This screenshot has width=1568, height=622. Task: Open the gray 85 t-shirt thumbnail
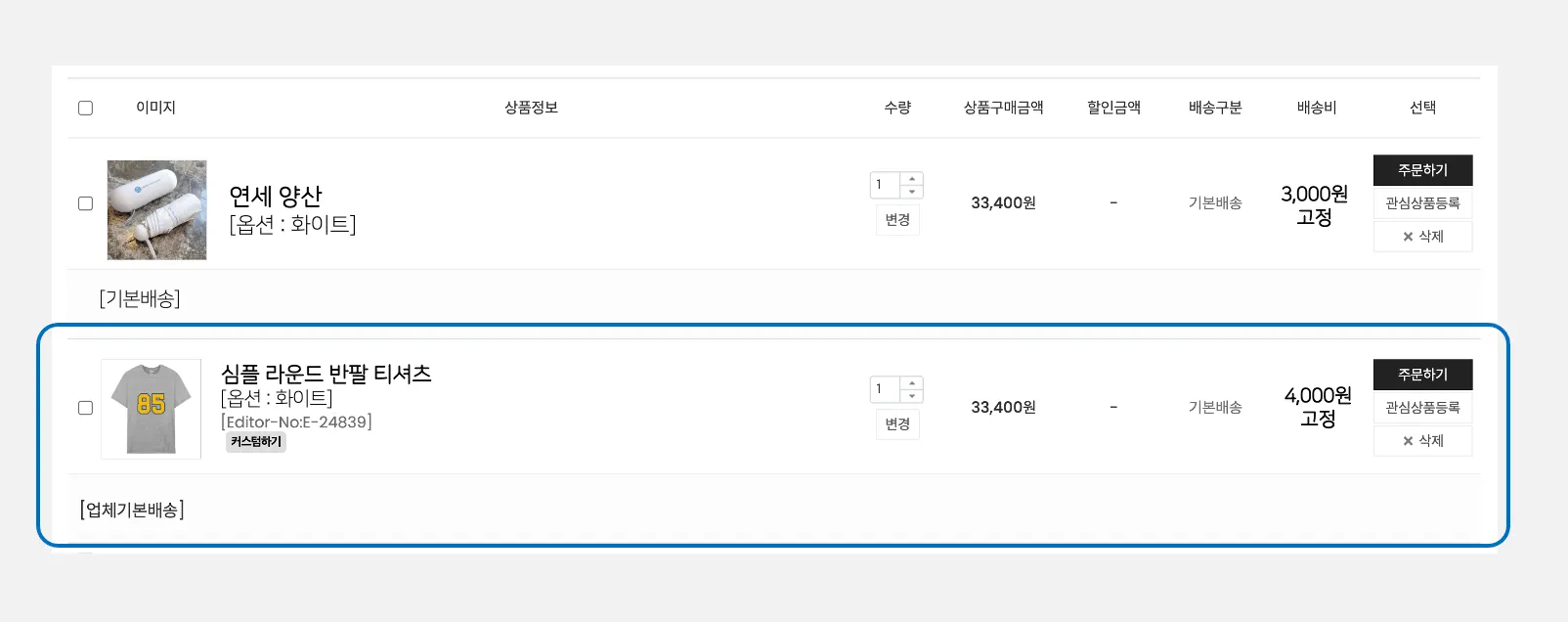pyautogui.click(x=152, y=409)
